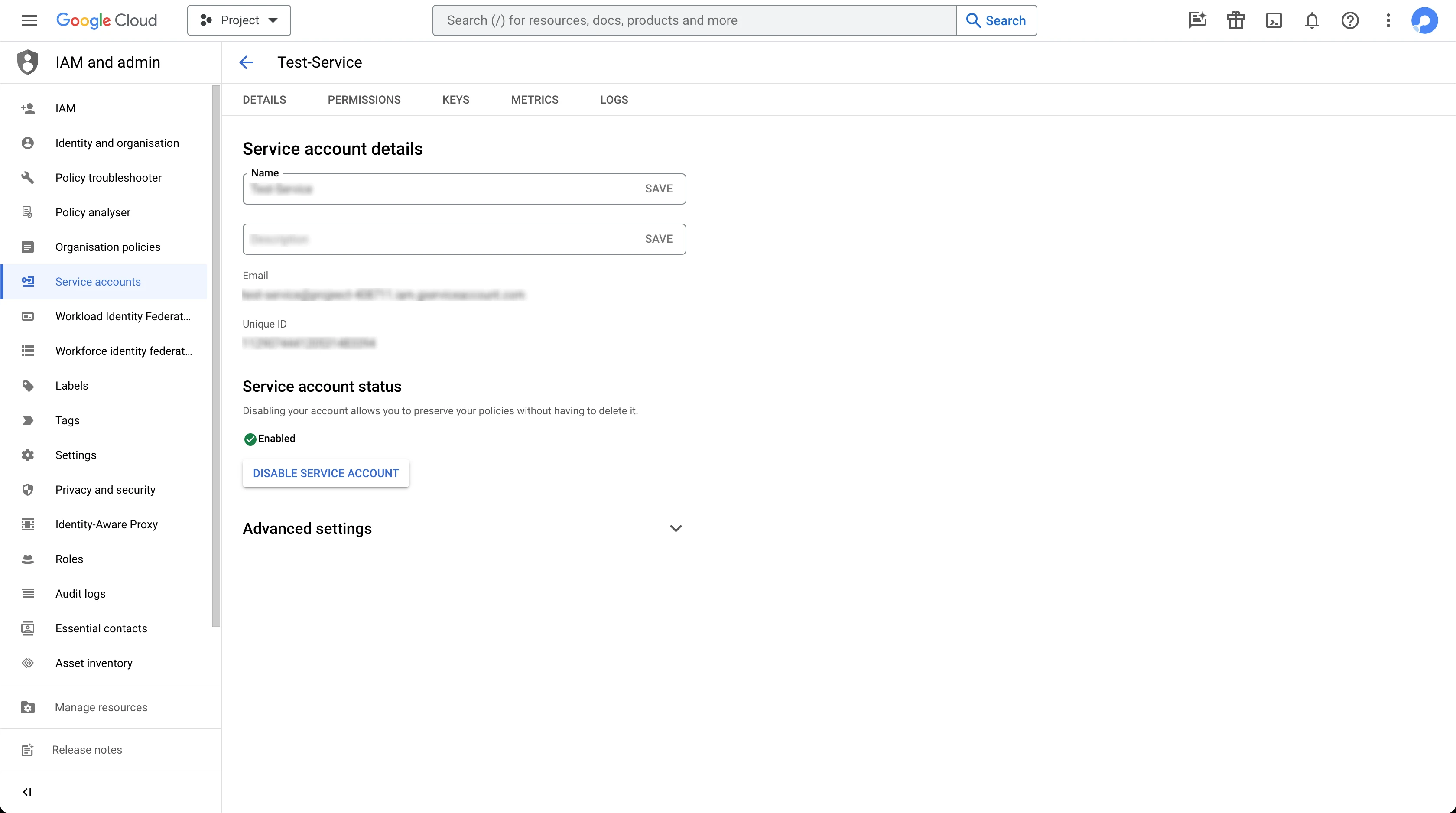
Task: Open the Project selector dropdown
Action: coord(239,20)
